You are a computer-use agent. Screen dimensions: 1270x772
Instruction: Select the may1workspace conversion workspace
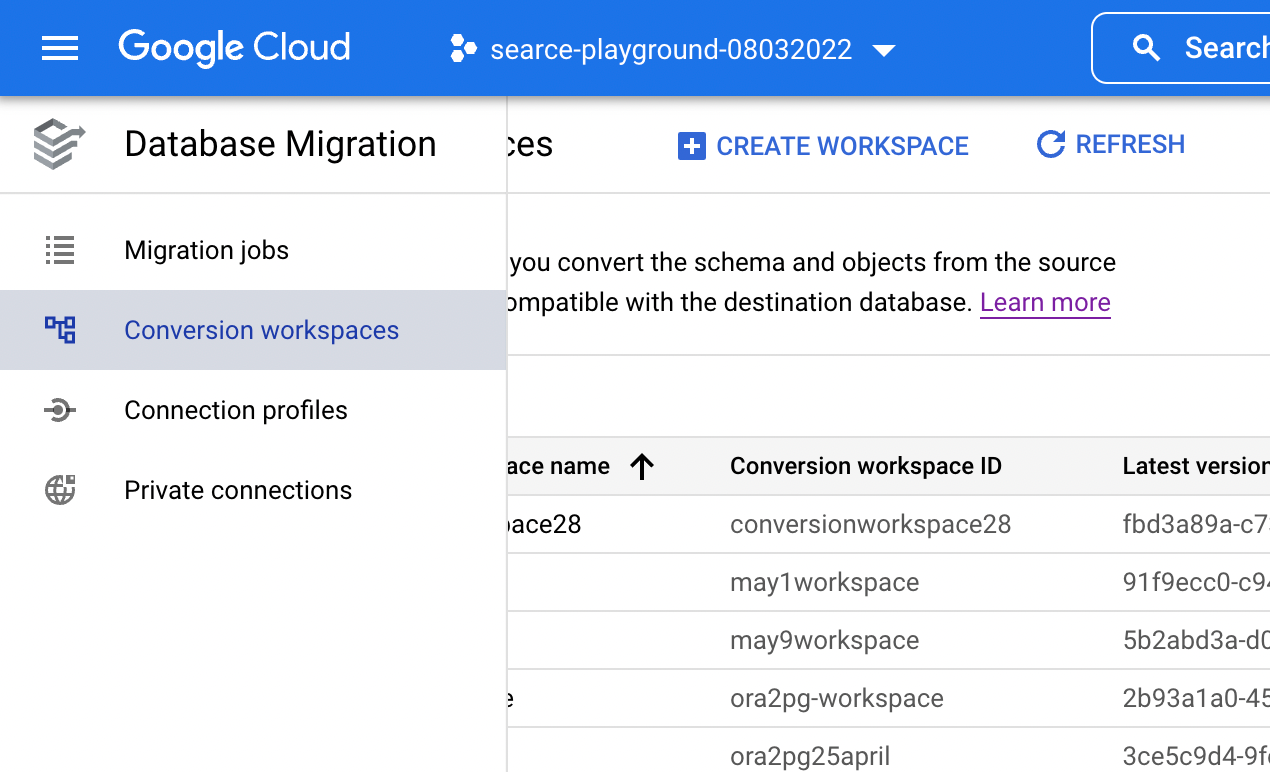pos(824,582)
